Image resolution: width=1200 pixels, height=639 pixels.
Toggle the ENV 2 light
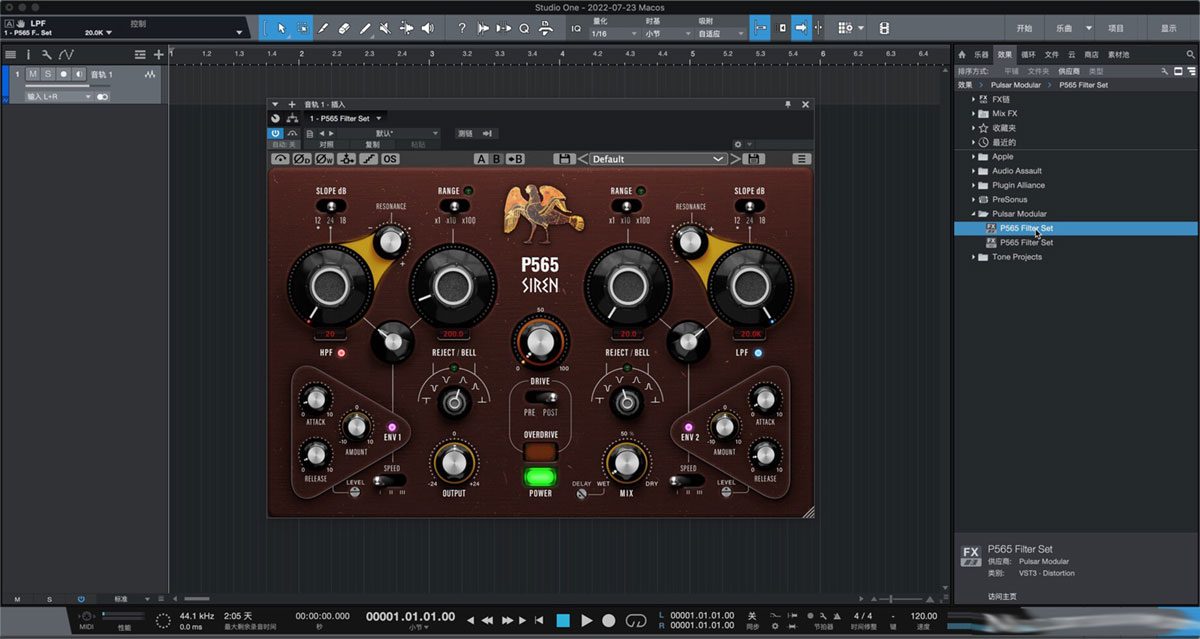pos(688,427)
